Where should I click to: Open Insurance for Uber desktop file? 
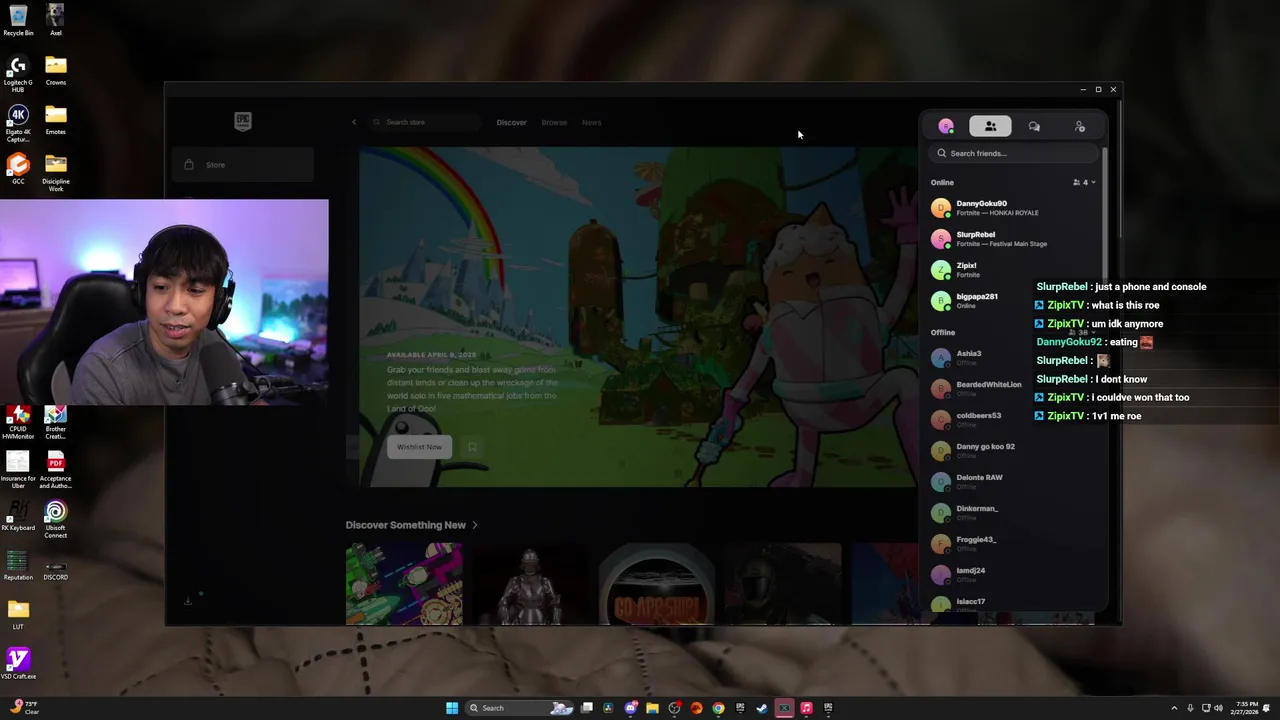point(18,471)
